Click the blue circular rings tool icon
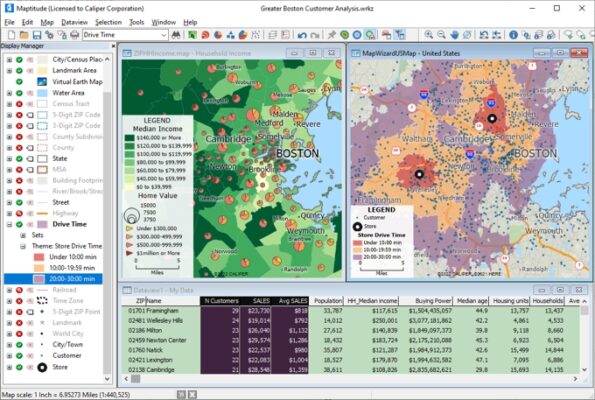This screenshot has width=595, height=400. (357, 35)
